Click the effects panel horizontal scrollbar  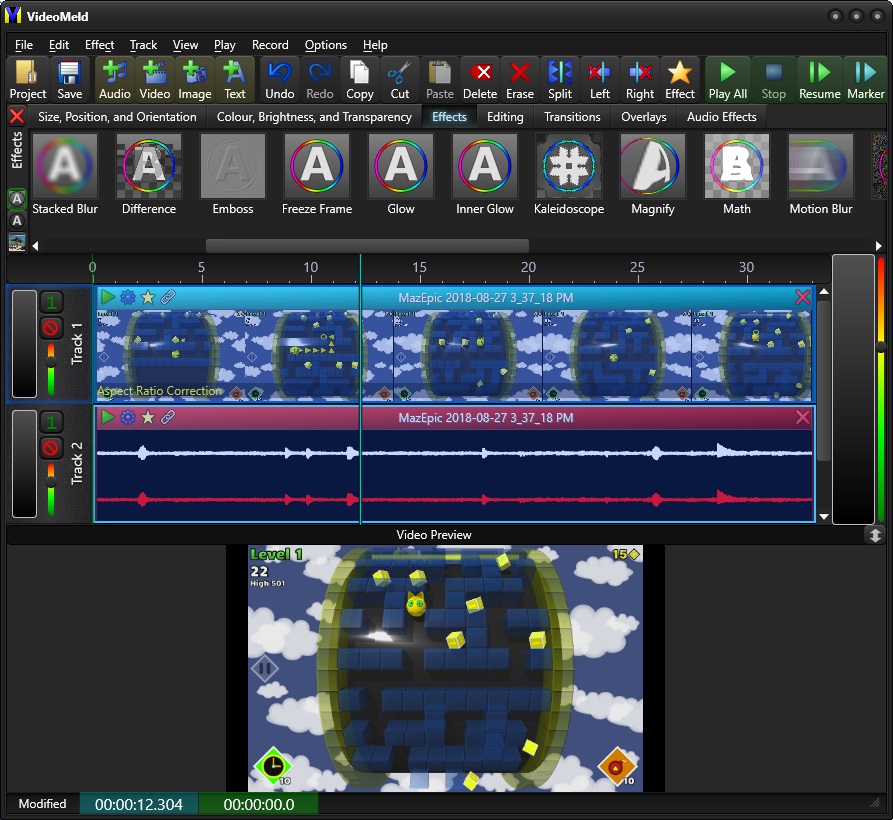pos(367,244)
